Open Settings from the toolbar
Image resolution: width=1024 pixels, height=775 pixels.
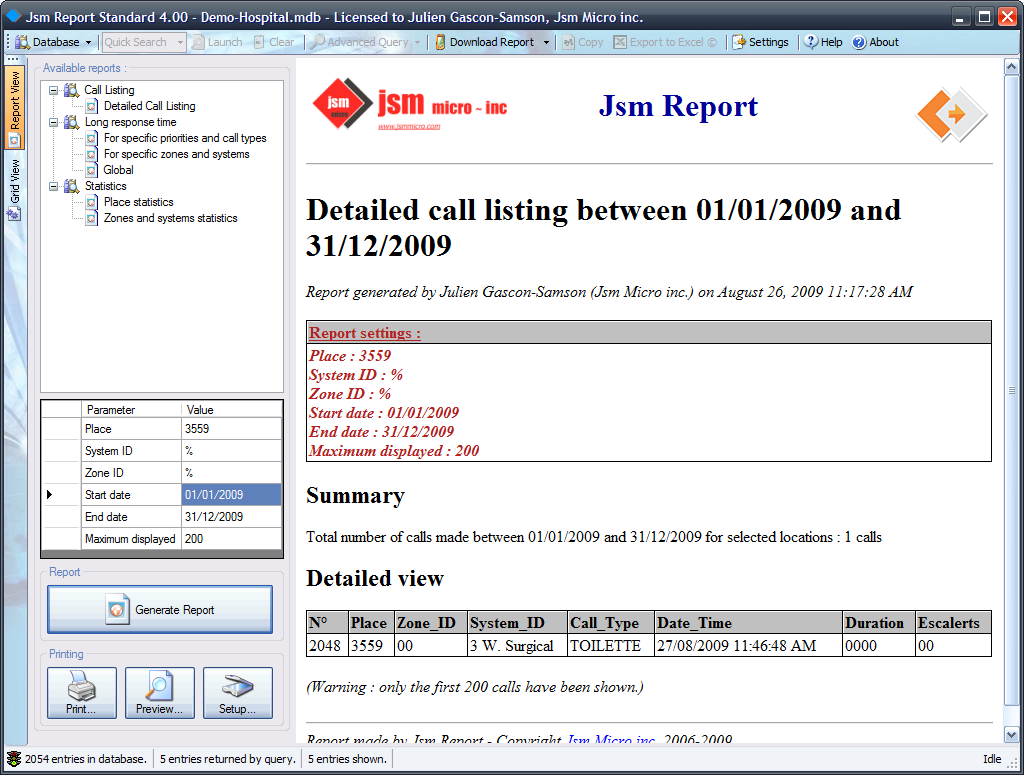pos(760,42)
